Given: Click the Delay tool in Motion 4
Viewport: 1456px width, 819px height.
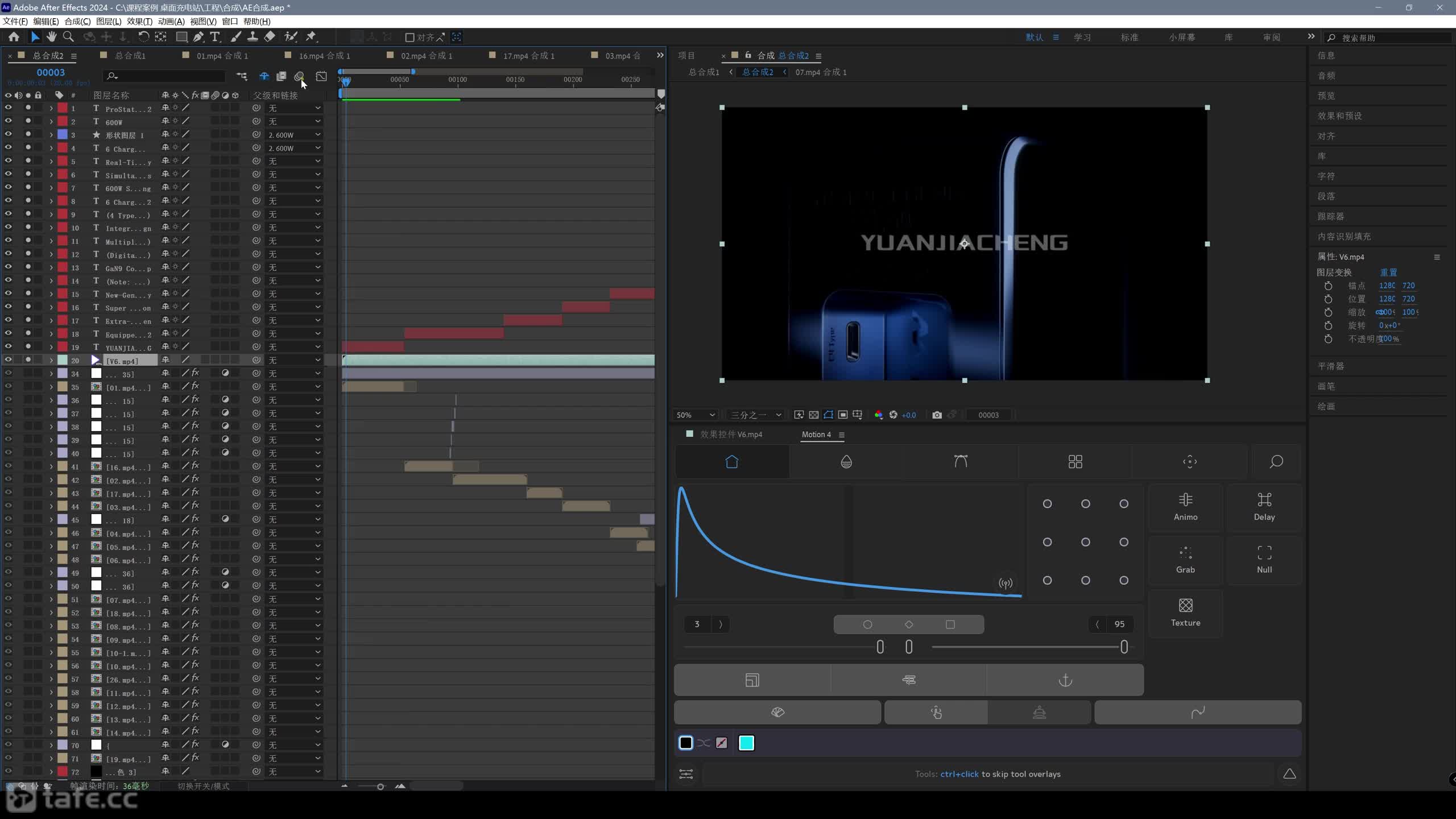Looking at the screenshot, I should tap(1264, 507).
